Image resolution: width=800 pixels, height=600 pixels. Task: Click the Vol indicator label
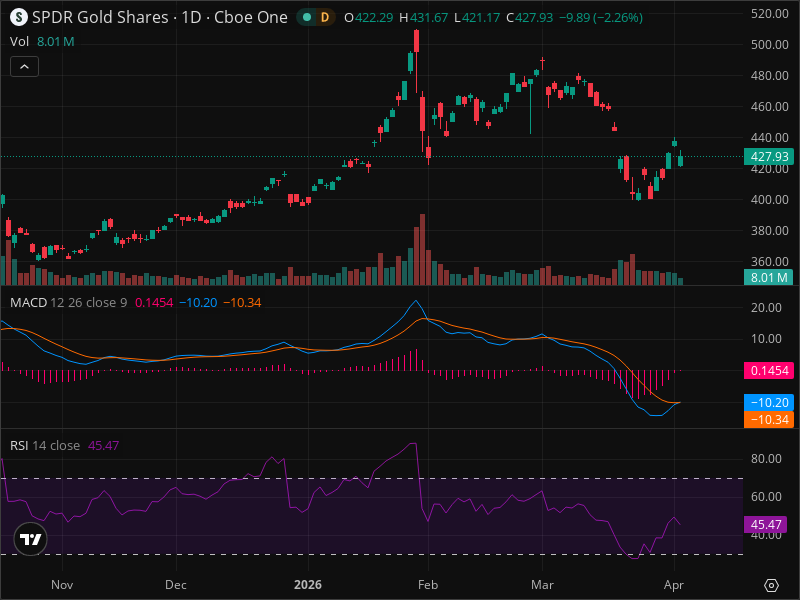point(19,41)
